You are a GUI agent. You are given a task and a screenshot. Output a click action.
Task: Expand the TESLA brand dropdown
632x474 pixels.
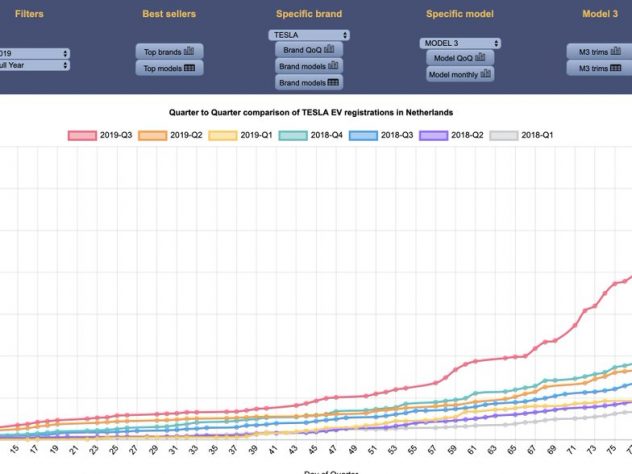(309, 35)
